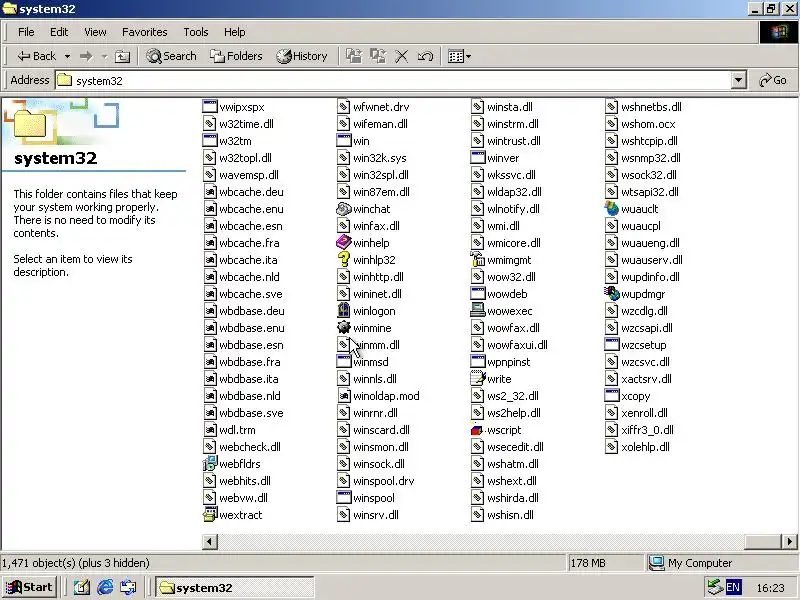Screen dimensions: 800x600
Task: Select the file wdl.trm
Action: (230, 430)
